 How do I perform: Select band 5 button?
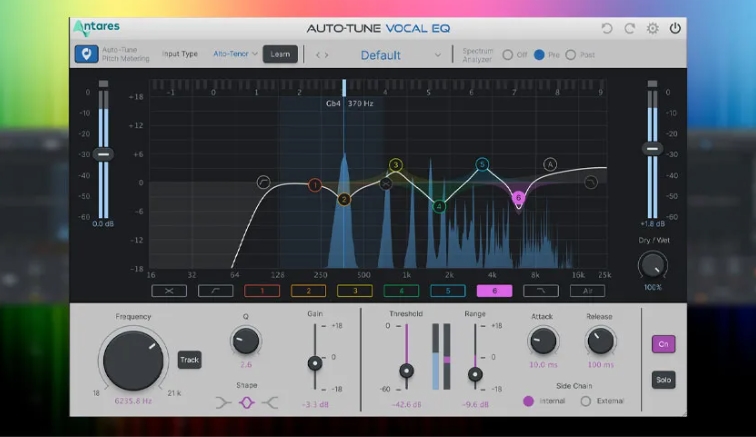[x=448, y=291]
